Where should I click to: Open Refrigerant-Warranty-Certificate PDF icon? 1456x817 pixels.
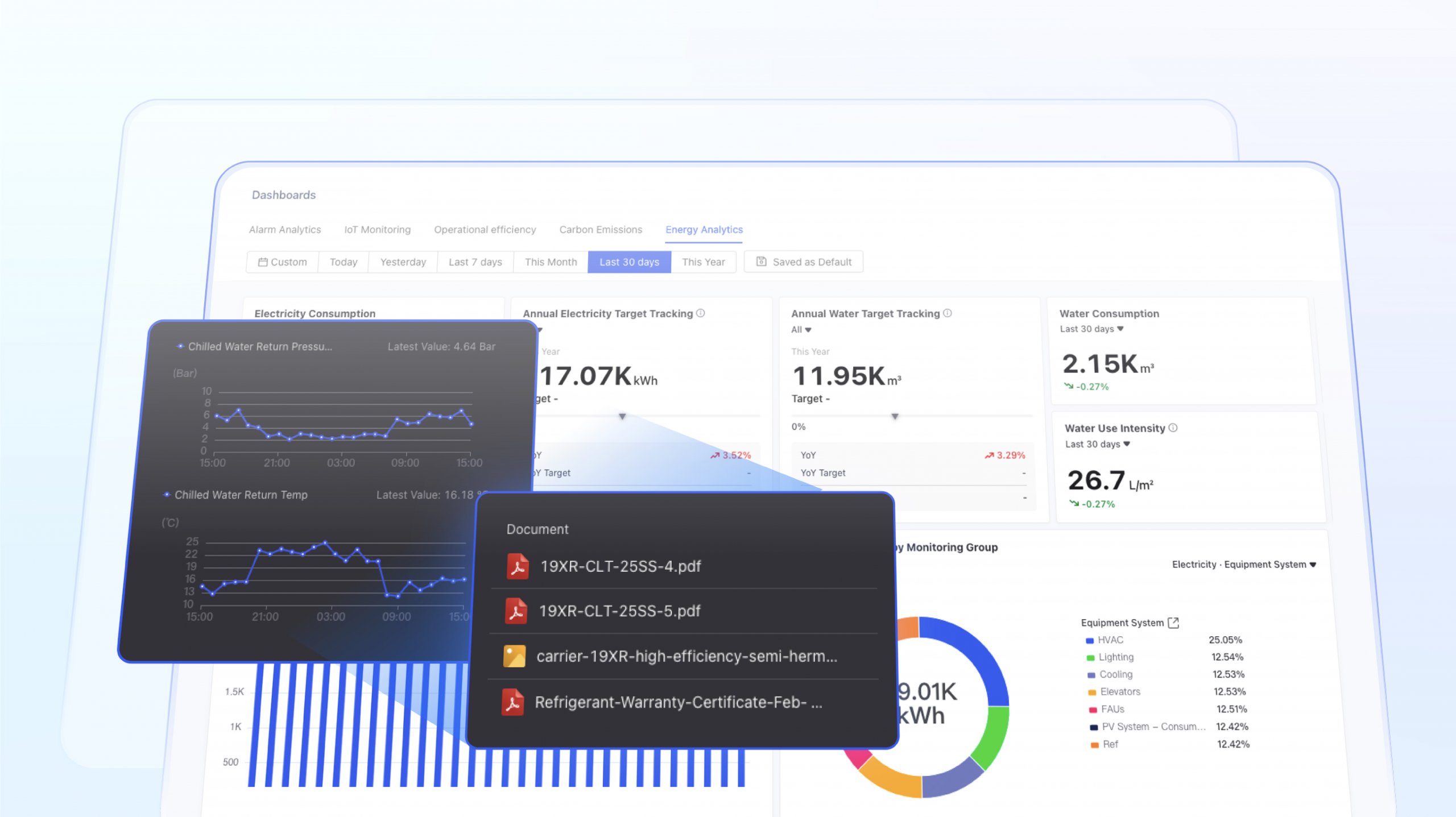click(x=512, y=702)
